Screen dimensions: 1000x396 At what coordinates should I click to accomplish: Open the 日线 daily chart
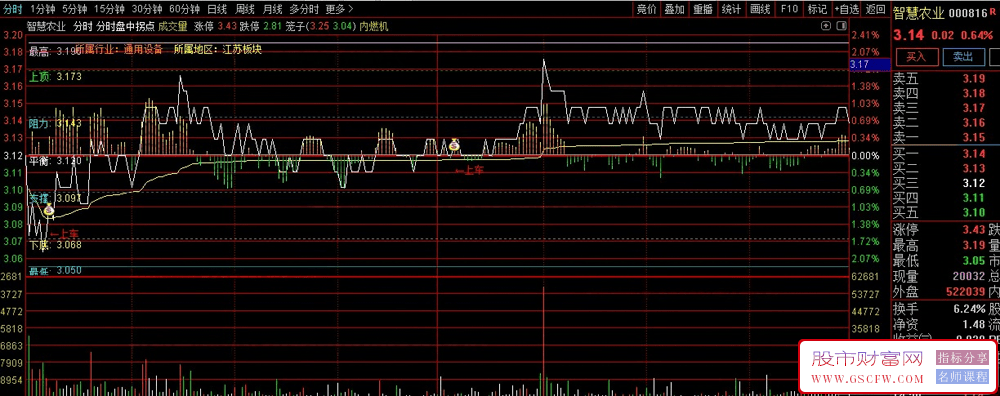click(x=217, y=9)
